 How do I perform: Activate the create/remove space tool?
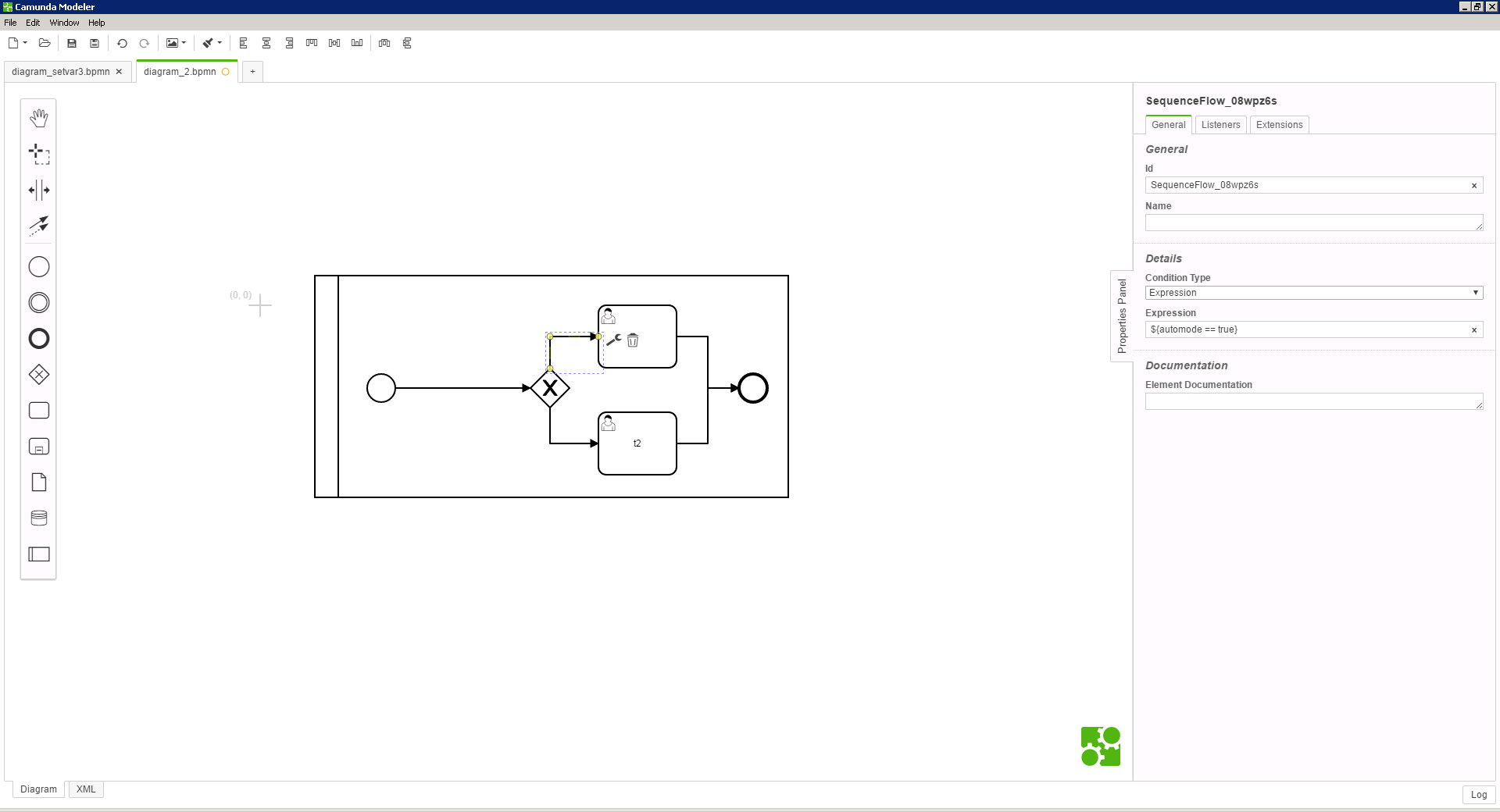coord(39,190)
